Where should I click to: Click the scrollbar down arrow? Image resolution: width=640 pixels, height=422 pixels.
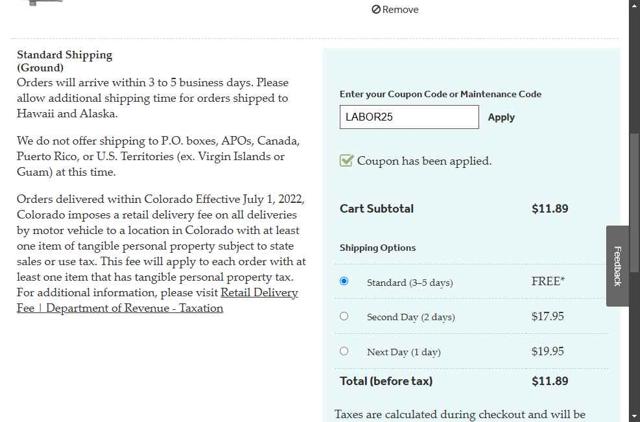(633, 414)
